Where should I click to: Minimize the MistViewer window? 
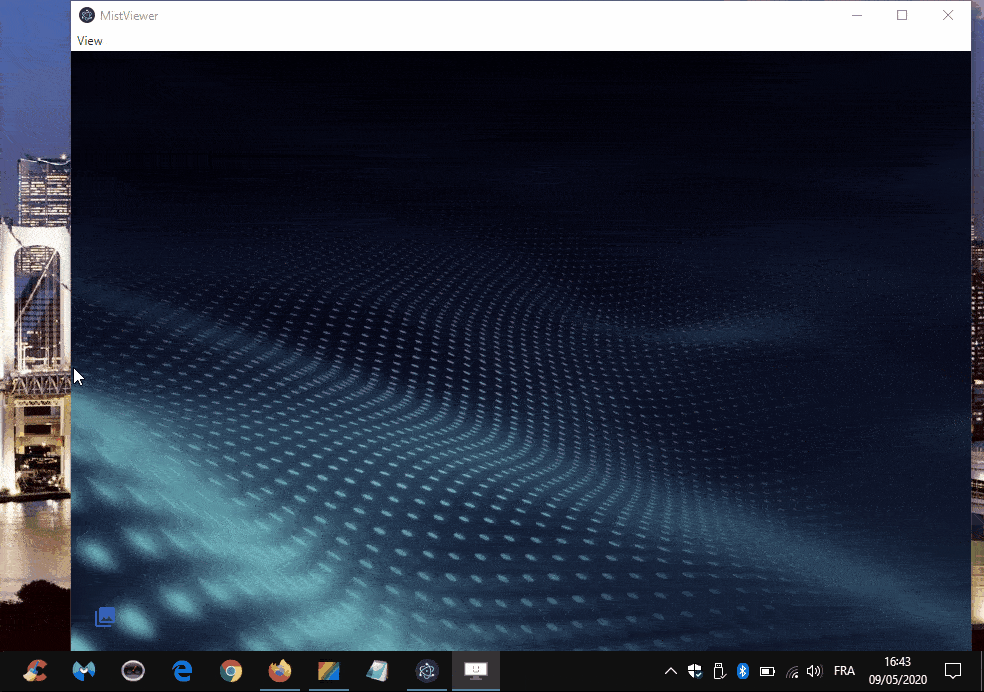click(x=857, y=15)
